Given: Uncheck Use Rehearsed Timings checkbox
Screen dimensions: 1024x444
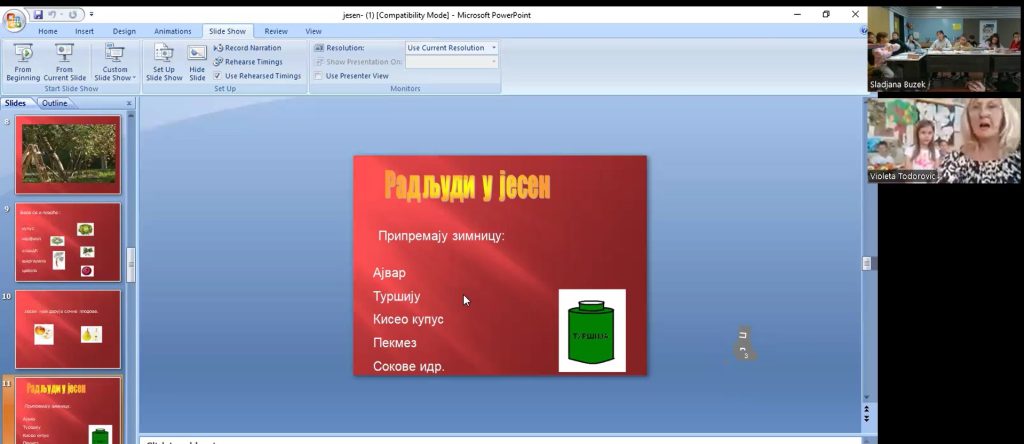Looking at the screenshot, I should [218, 76].
